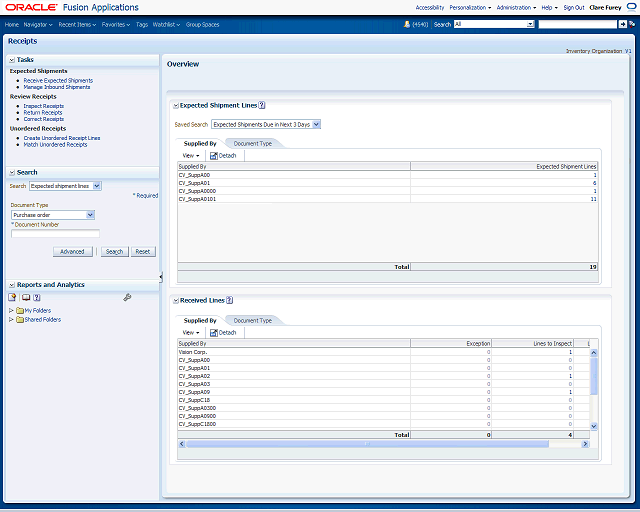Expand the Shared Folders tree node

(11, 320)
